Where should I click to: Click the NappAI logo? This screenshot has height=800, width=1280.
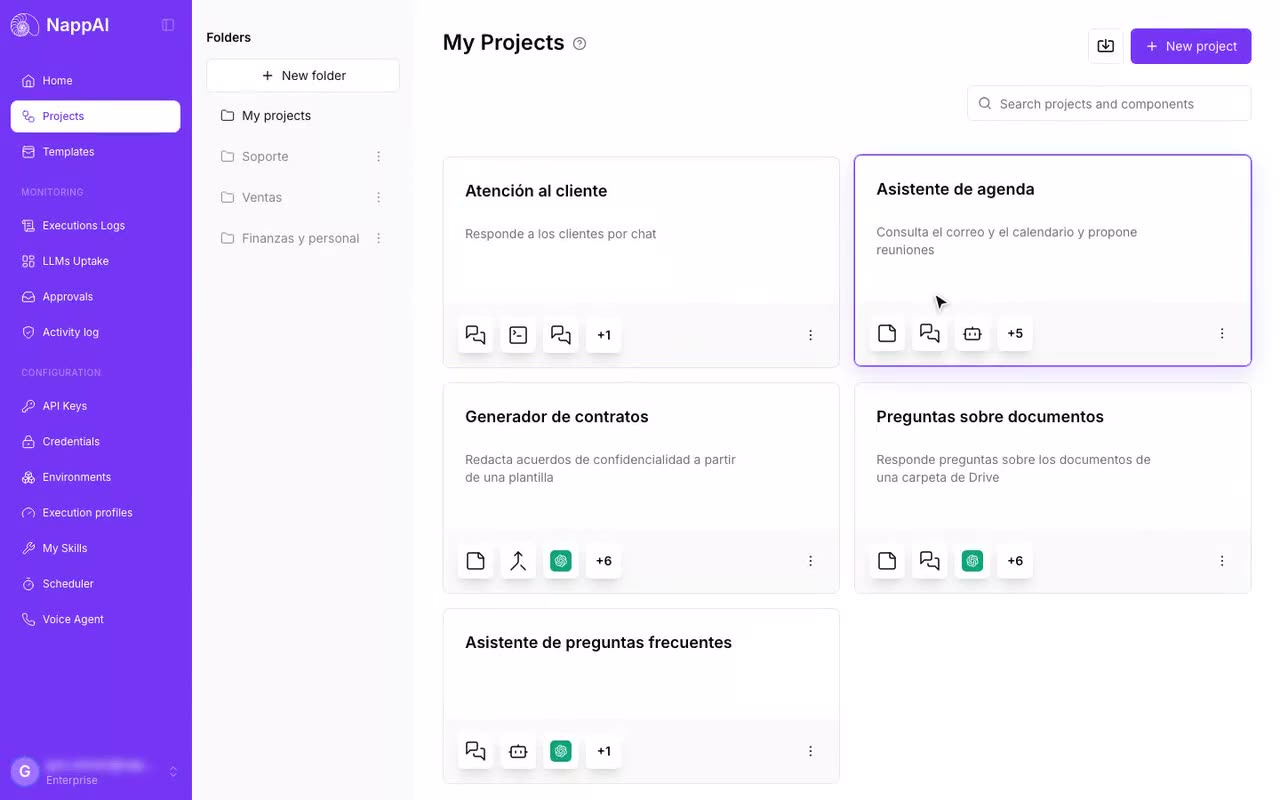(60, 25)
